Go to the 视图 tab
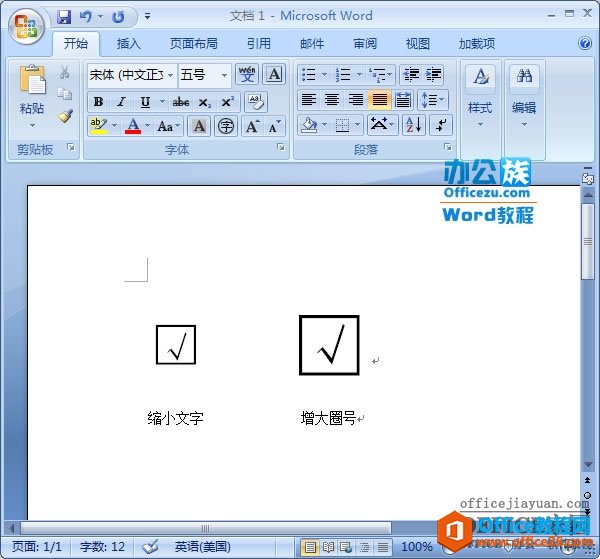The image size is (600, 559). tap(418, 44)
